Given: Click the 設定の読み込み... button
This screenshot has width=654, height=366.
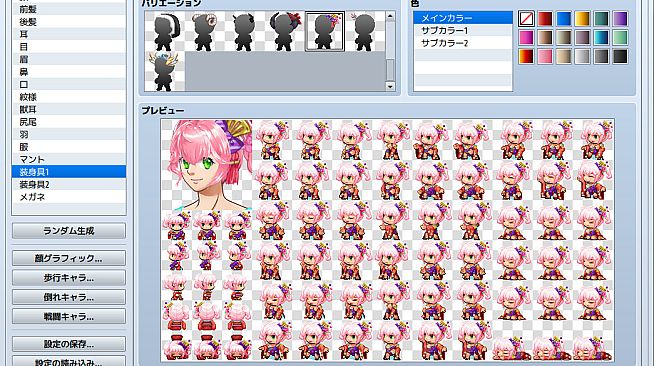Looking at the screenshot, I should pos(69,361).
